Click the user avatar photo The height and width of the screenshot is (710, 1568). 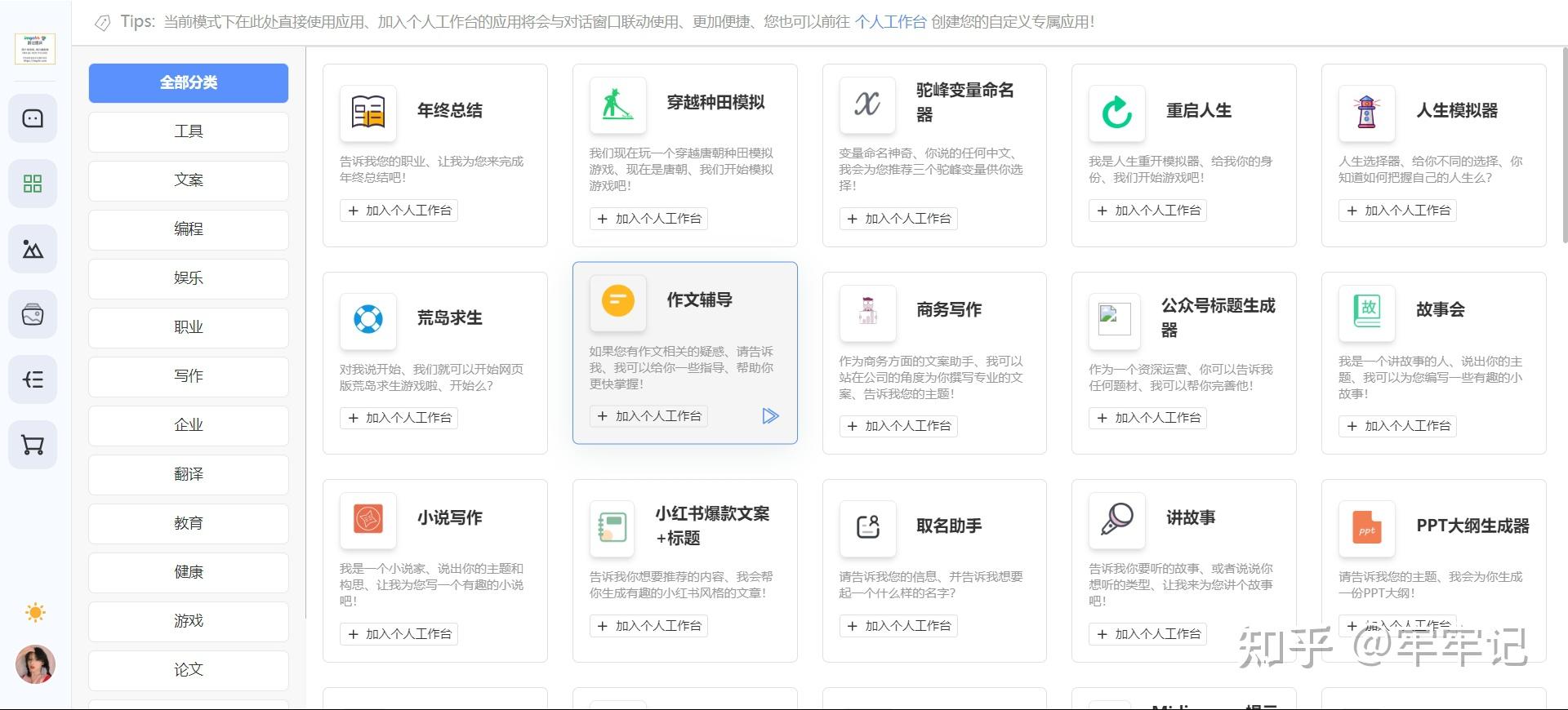(x=35, y=664)
